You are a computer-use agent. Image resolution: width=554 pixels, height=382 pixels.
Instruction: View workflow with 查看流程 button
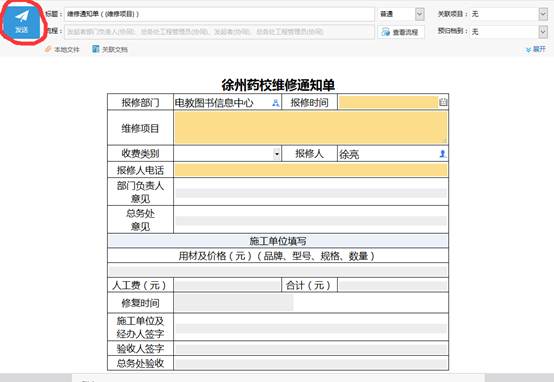point(401,32)
